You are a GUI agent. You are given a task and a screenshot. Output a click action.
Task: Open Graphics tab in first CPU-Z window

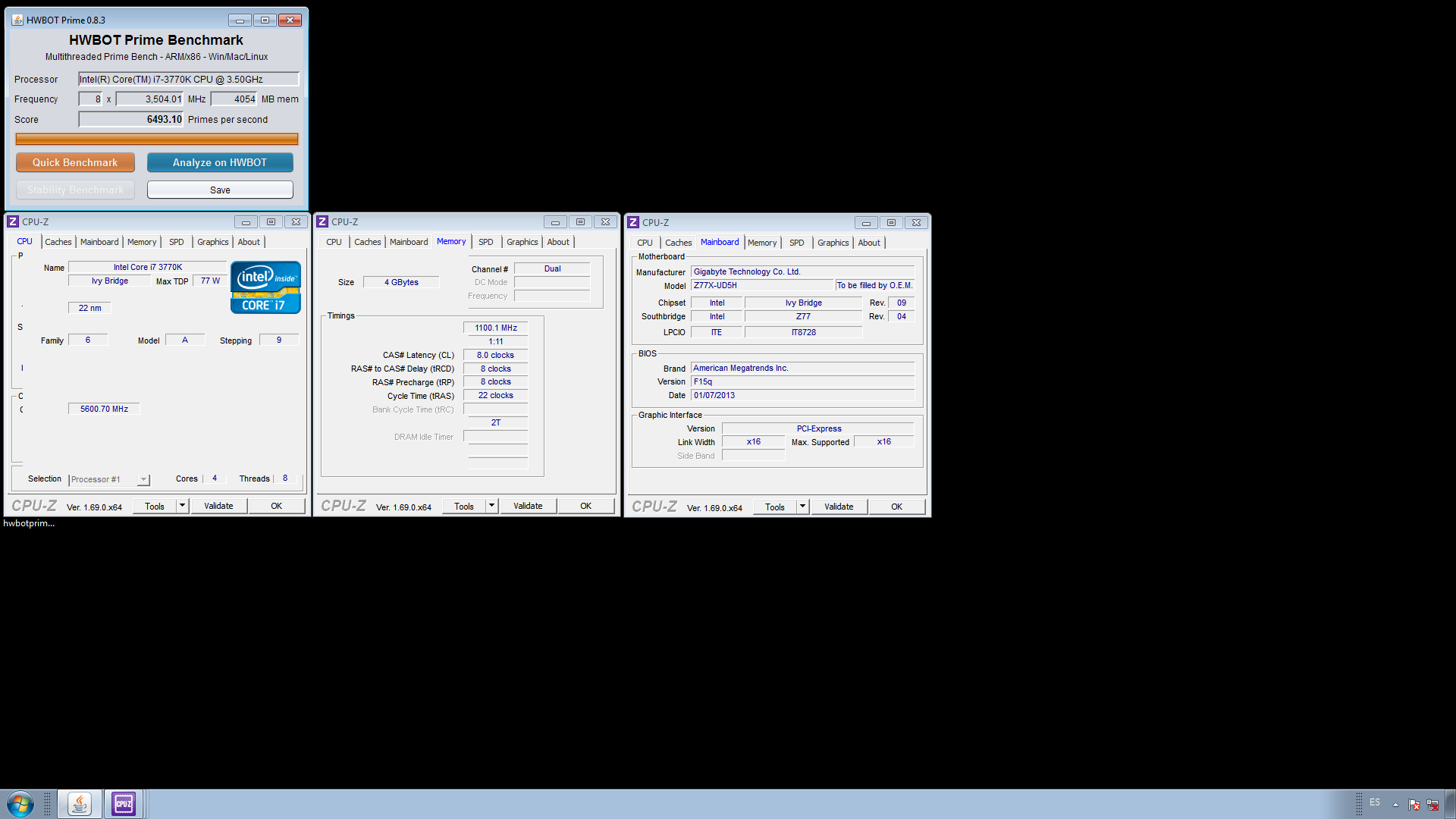coord(213,242)
